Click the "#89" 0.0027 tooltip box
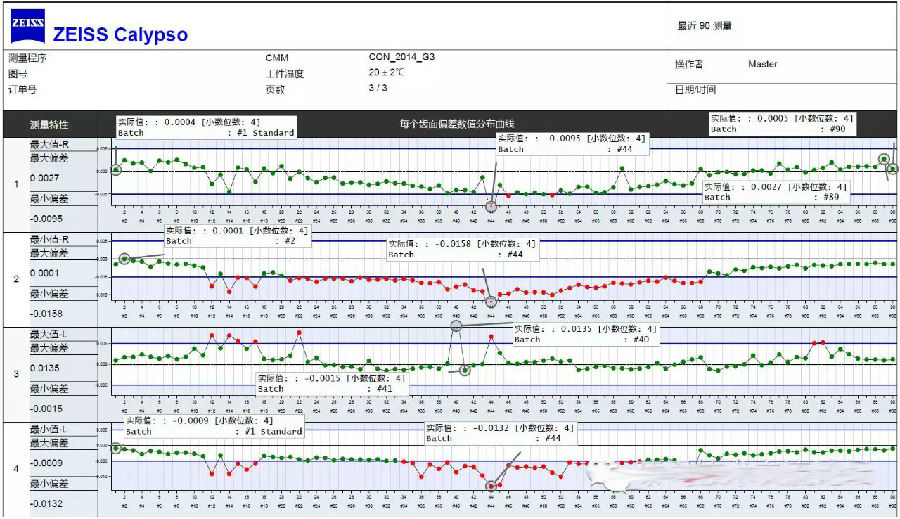The image size is (900, 519). [775, 192]
